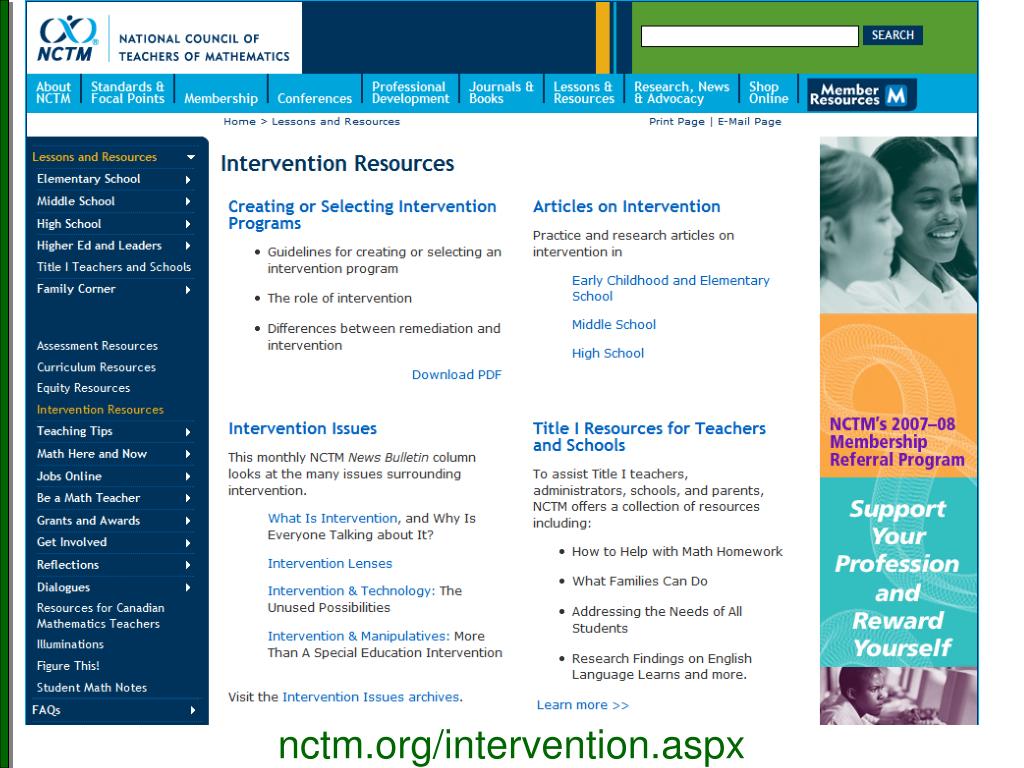Select Title I Teachers and Schools sidebar item
The width and height of the screenshot is (1024, 768).
tap(114, 267)
